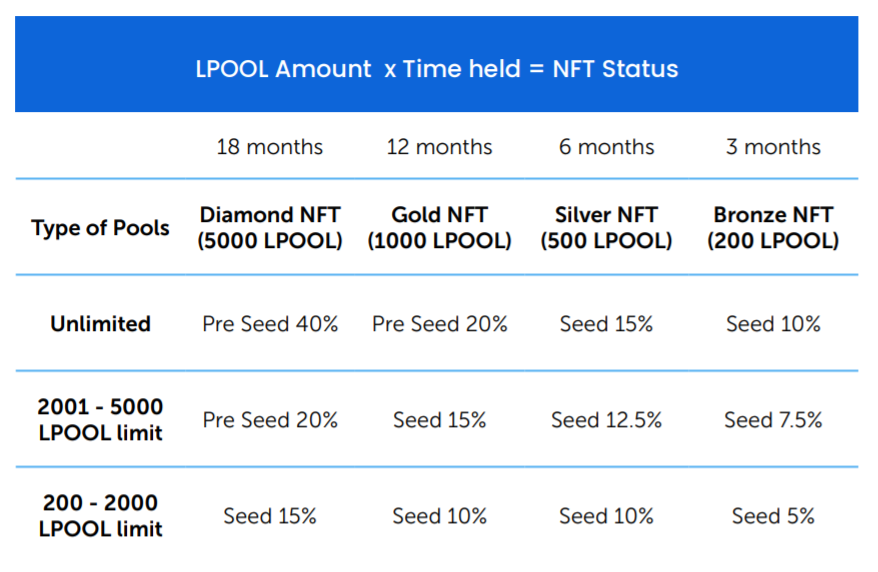This screenshot has height=572, width=878.
Task: Click Pre Seed 20% in Unlimited row
Action: pos(440,324)
